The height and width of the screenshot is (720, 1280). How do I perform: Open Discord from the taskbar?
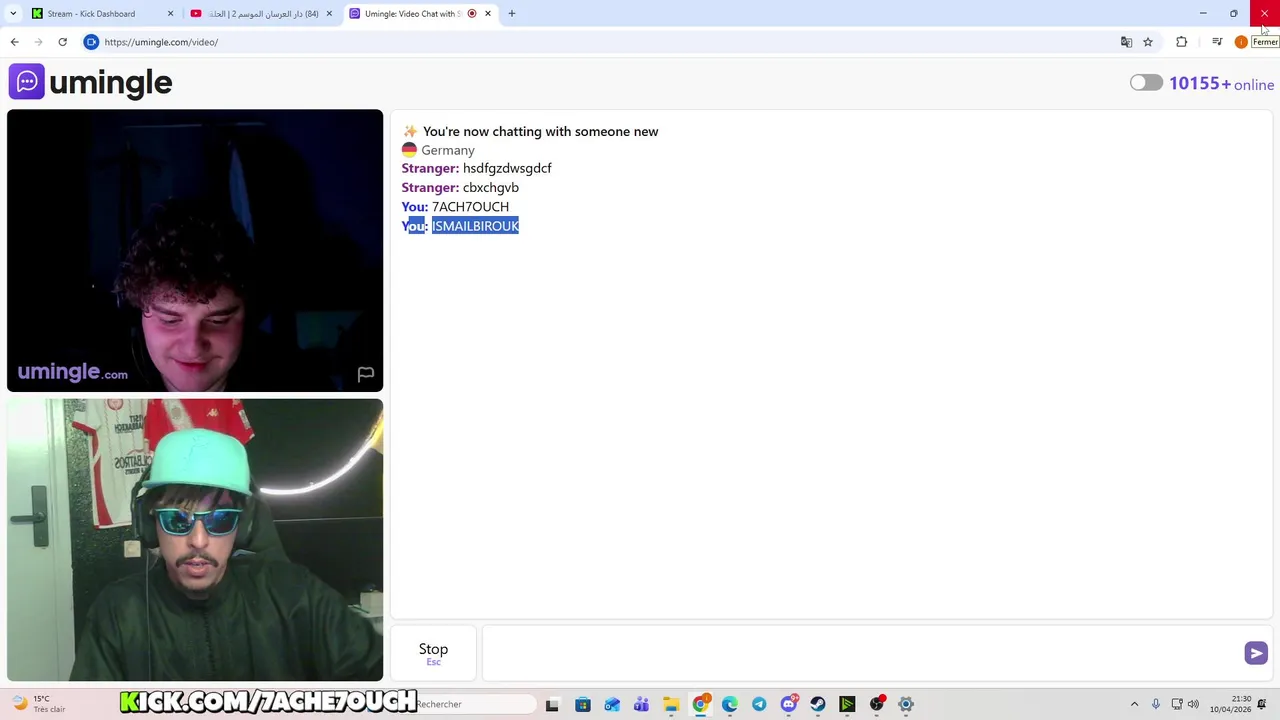789,704
